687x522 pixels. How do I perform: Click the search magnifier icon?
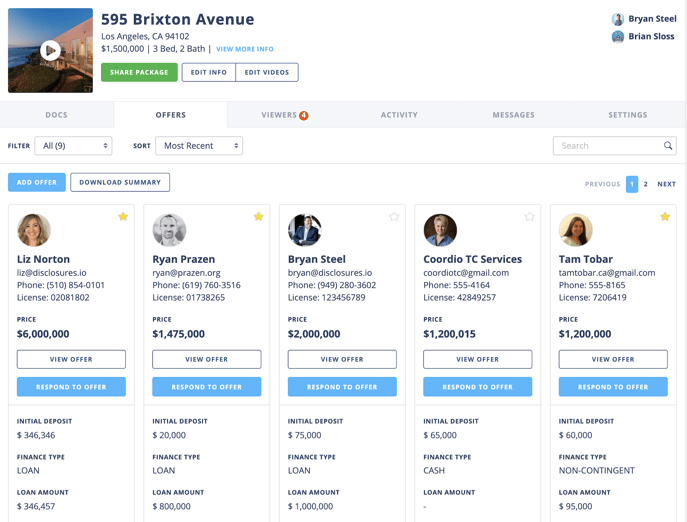[668, 146]
